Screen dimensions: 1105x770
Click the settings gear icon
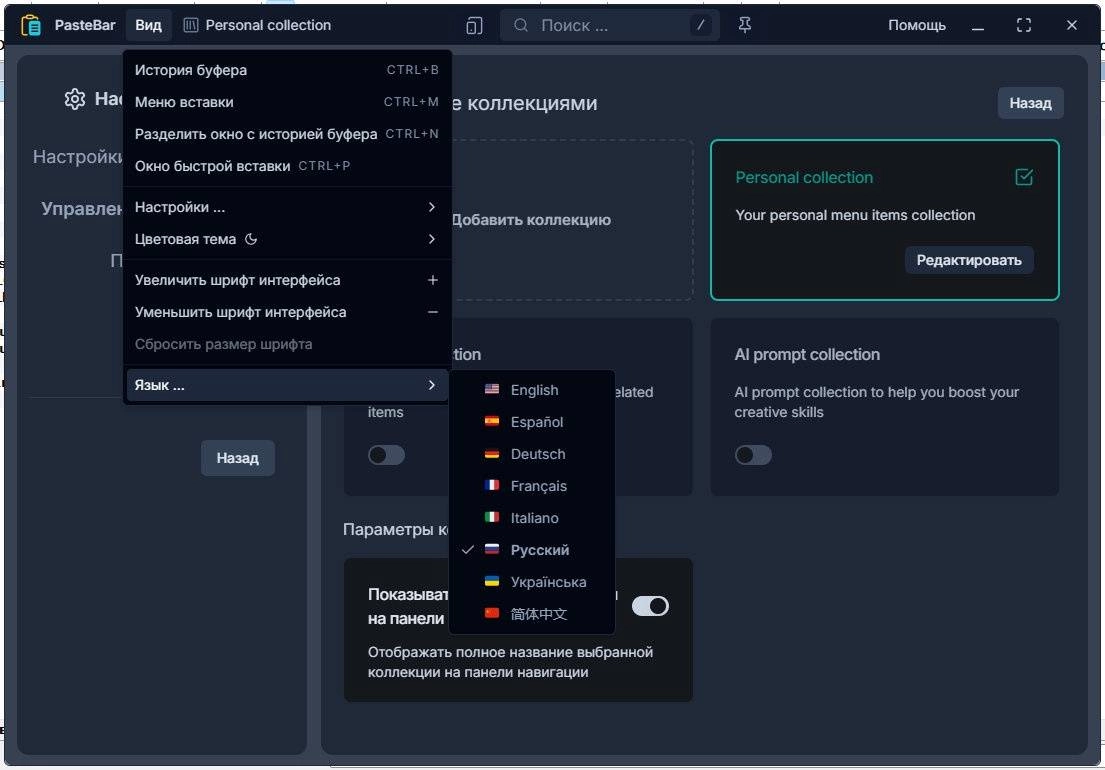75,99
